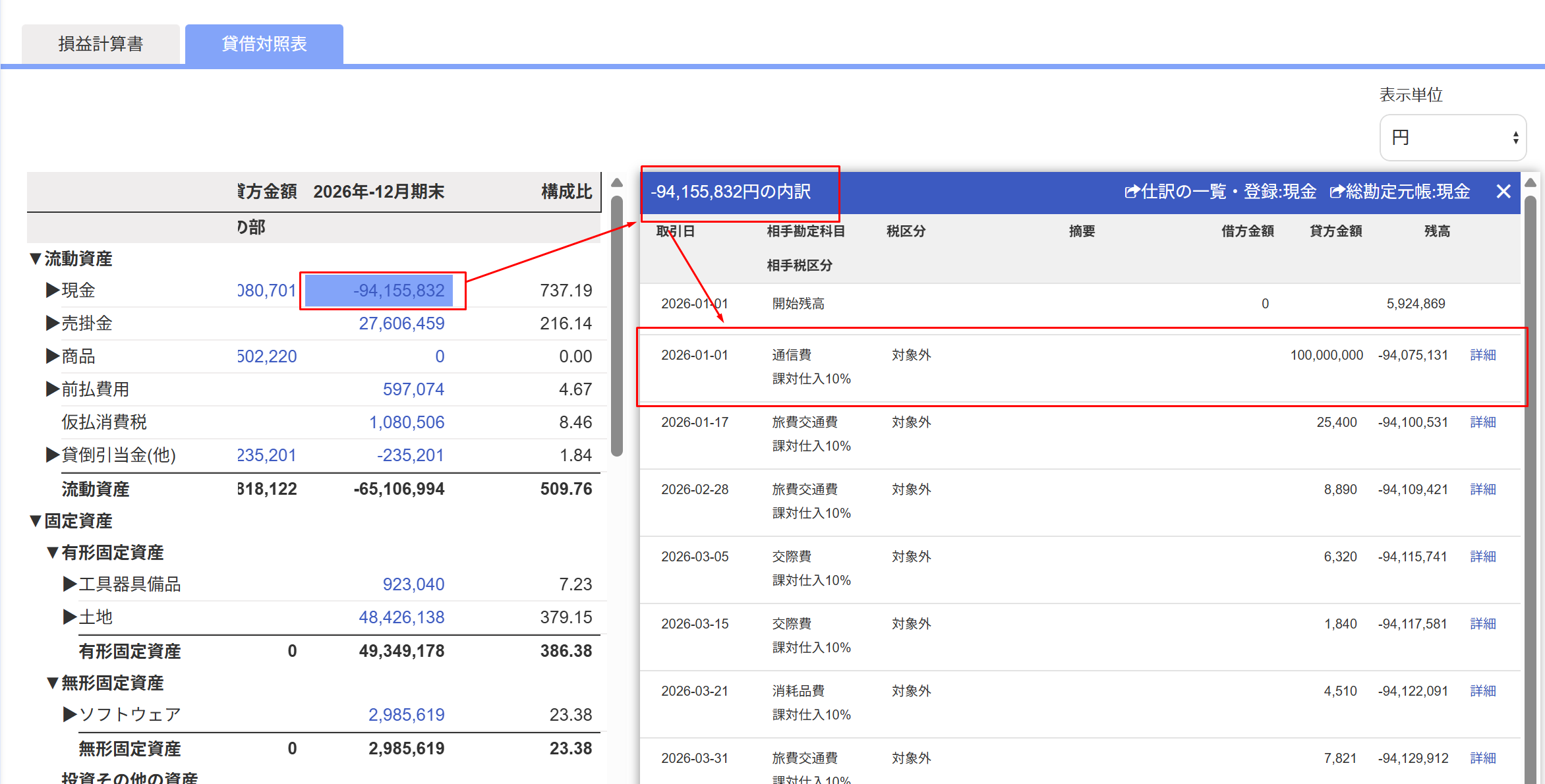Click the 残高 column header

(x=1437, y=231)
